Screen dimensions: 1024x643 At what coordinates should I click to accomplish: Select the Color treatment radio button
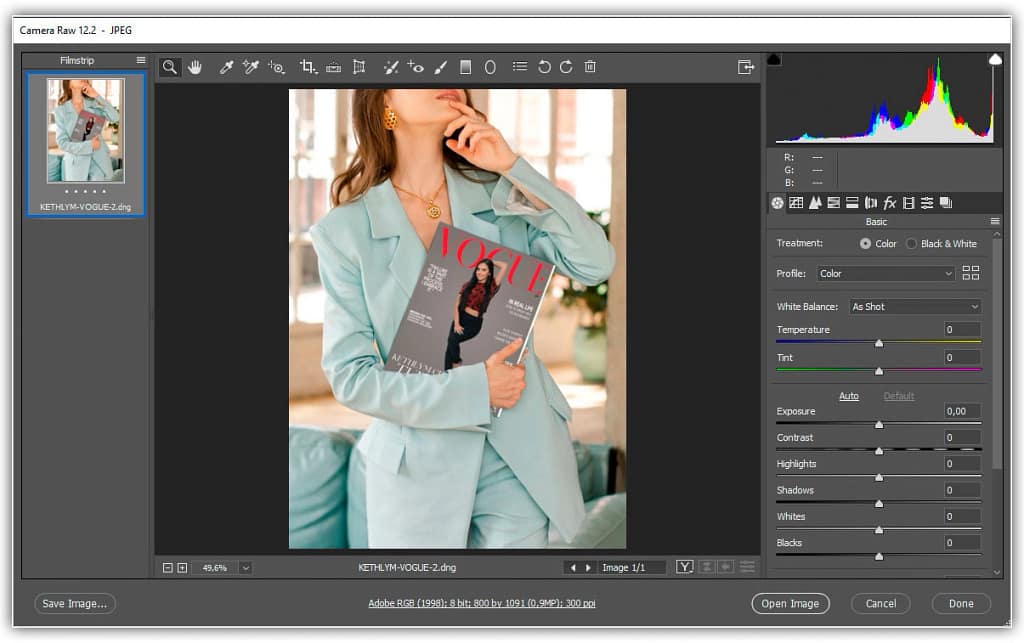(865, 243)
